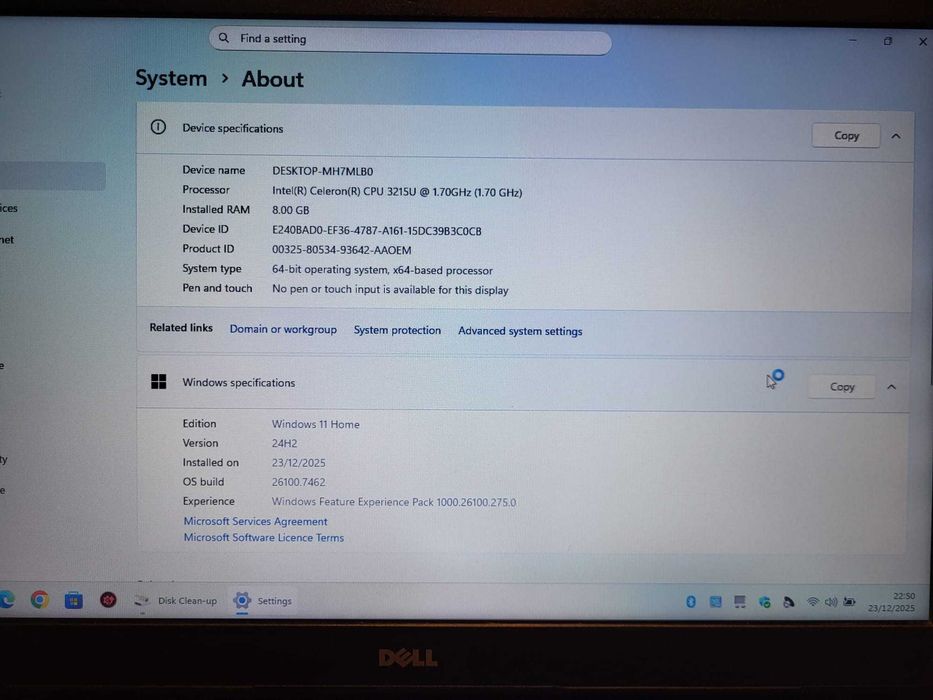Click the Bluetooth tray icon
Viewport: 933px width, 700px height.
coord(691,602)
